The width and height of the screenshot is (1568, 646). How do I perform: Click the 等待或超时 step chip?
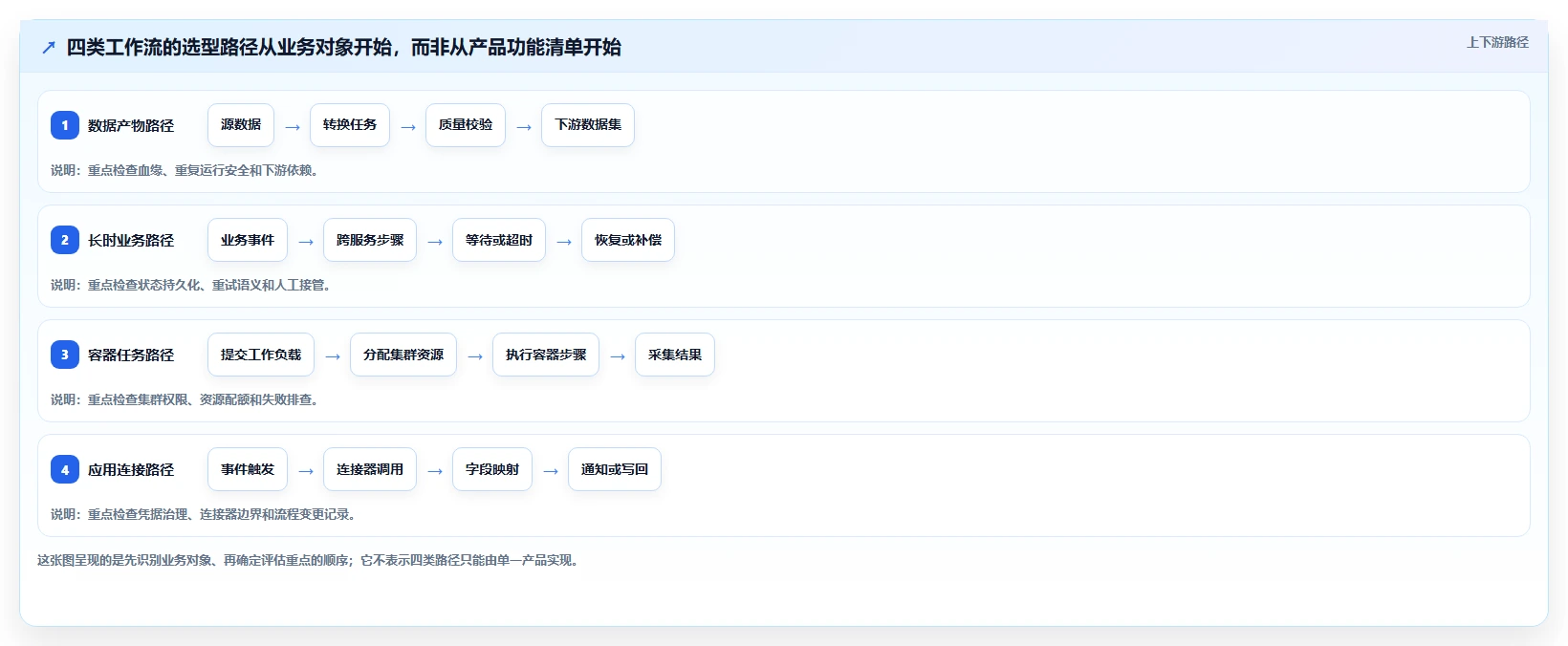pos(499,240)
